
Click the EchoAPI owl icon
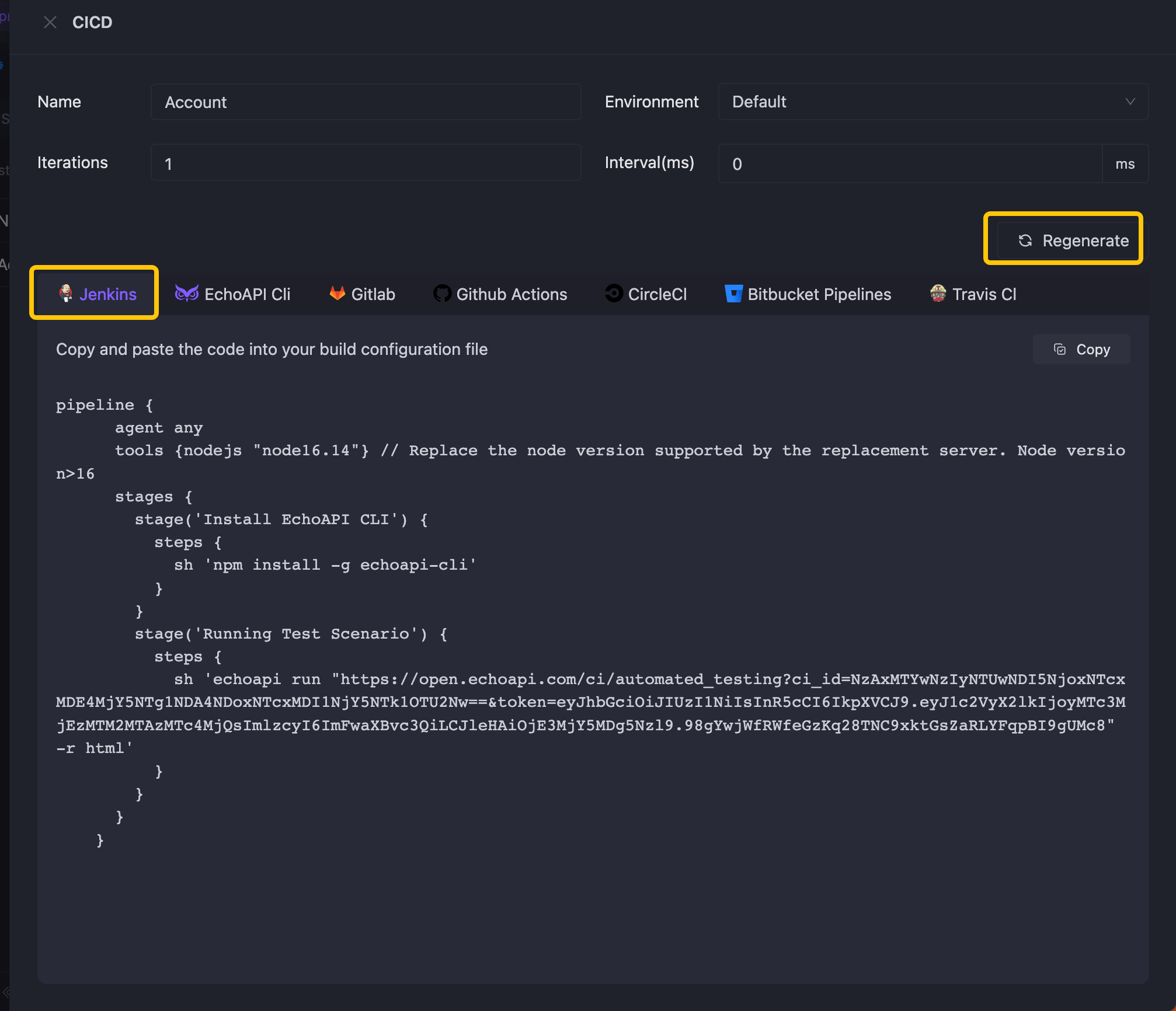click(x=187, y=293)
